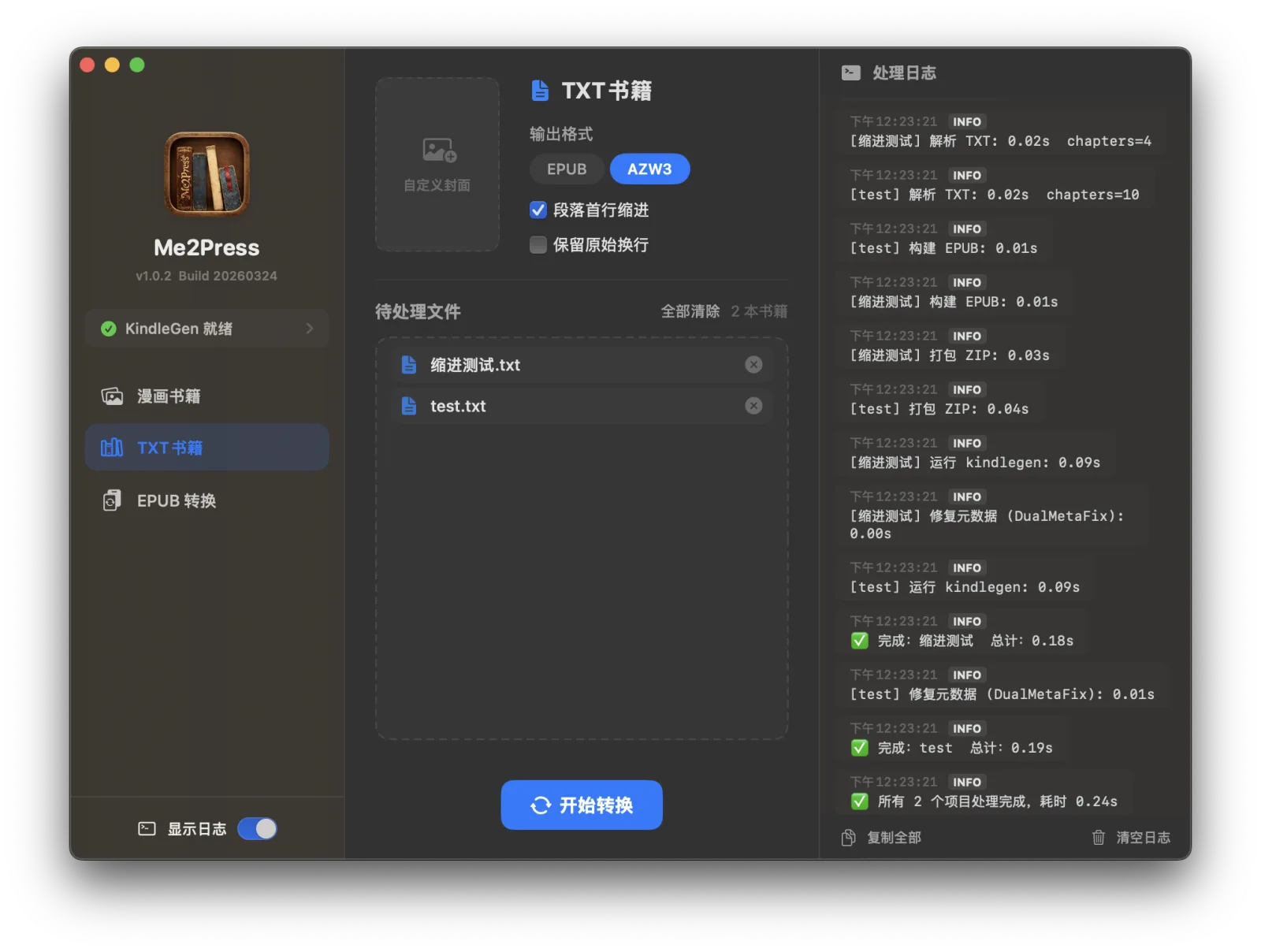Toggle the 显示日志 switch off
The width and height of the screenshot is (1261, 952).
pos(258,829)
